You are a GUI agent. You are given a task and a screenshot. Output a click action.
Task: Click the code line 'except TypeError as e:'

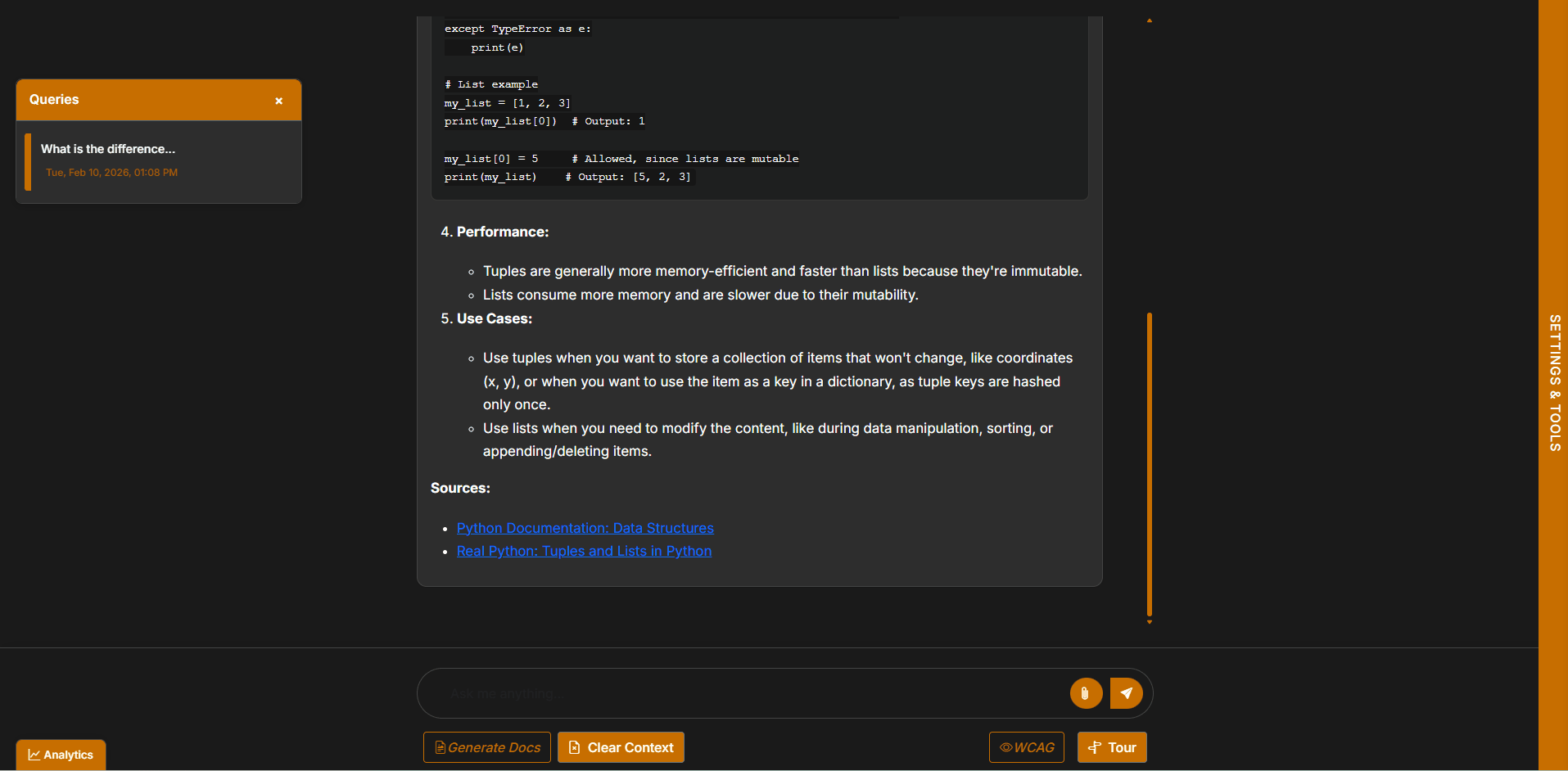pyautogui.click(x=517, y=29)
